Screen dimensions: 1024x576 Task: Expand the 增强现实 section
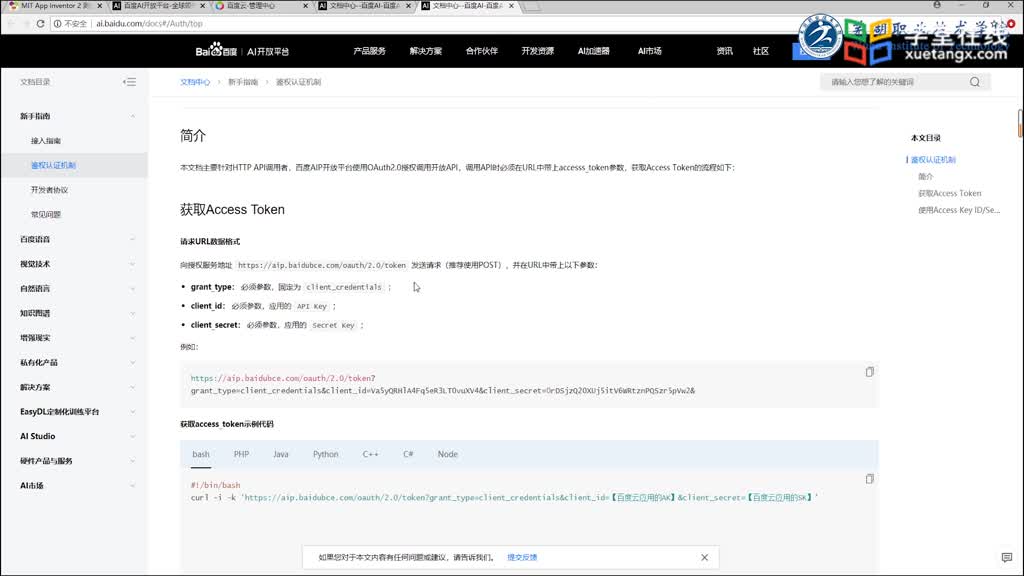(x=133, y=338)
